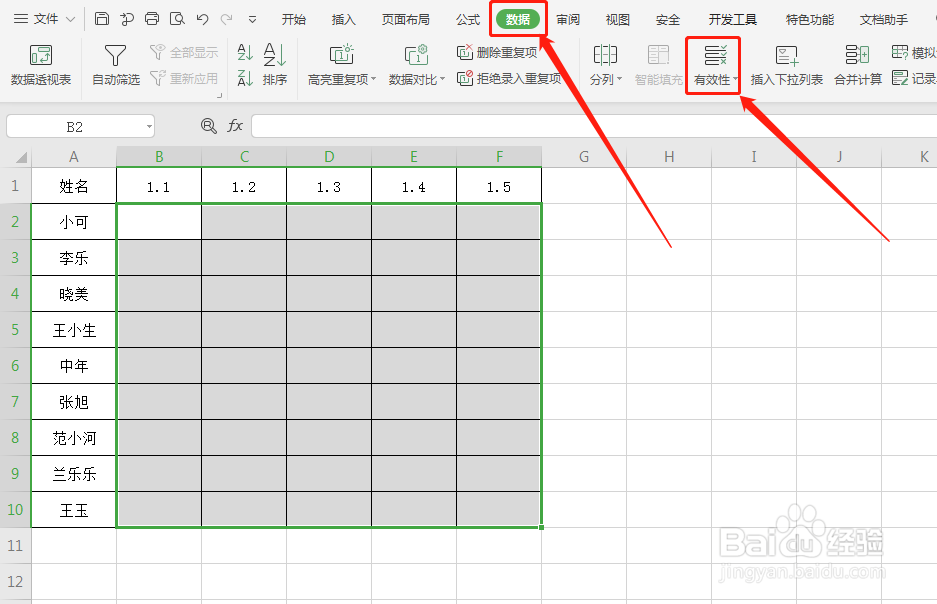Screen dimensions: 937x604
Task: Open the 文件 menu
Action: point(44,19)
